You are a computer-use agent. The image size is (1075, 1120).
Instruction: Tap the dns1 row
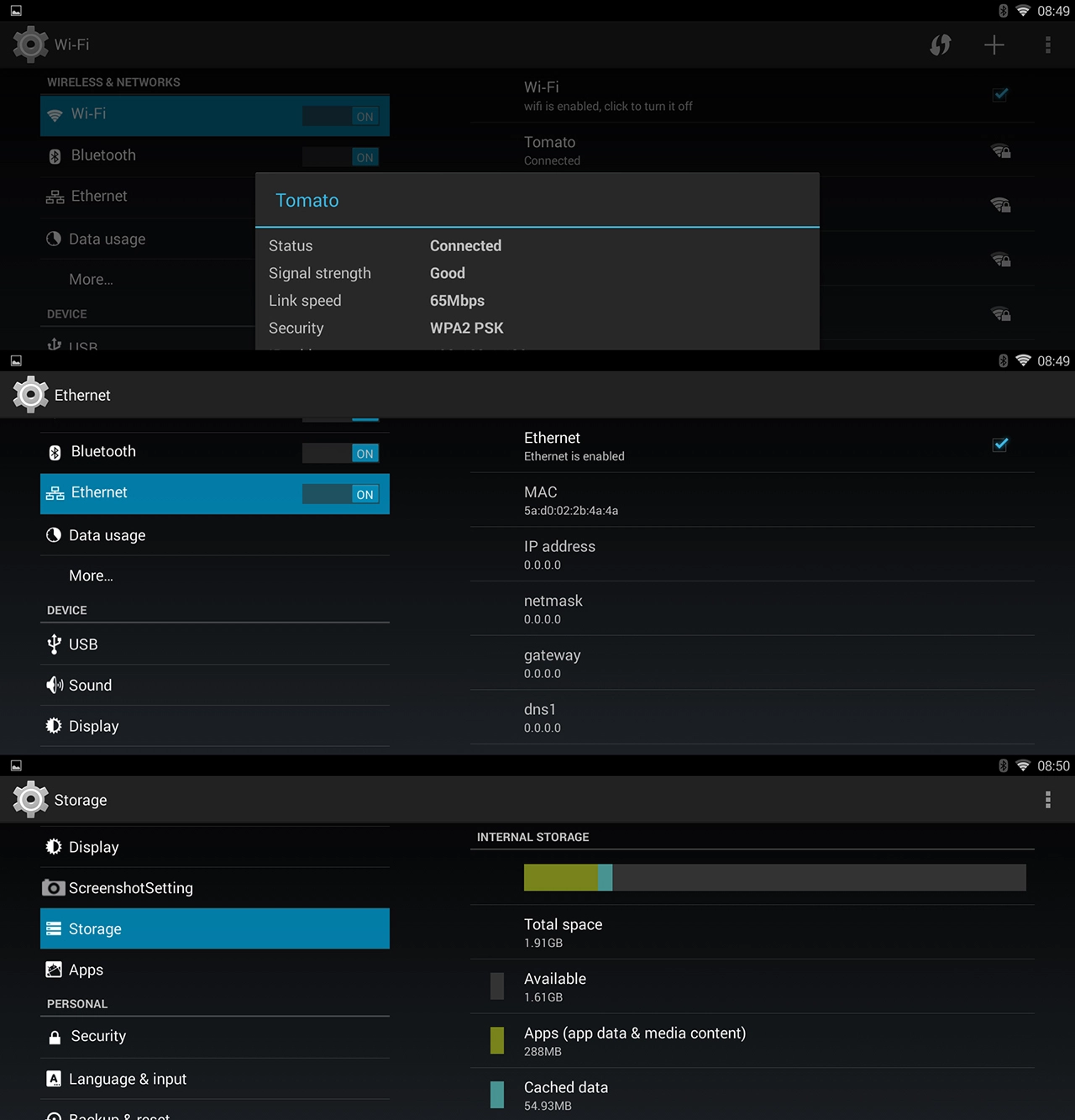752,718
